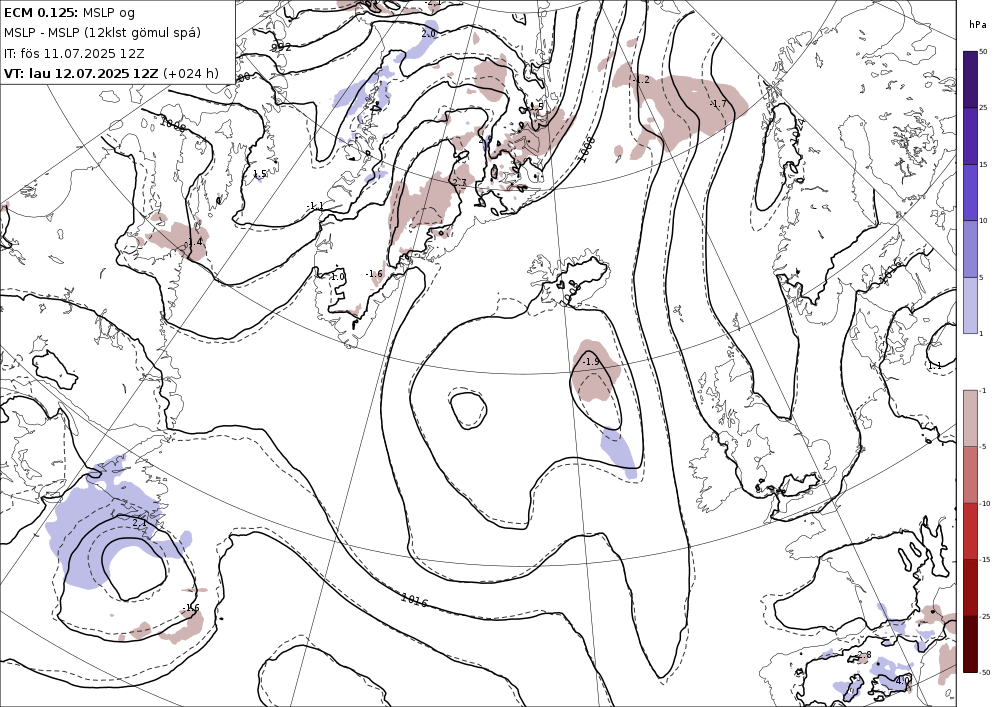
Task: Select the 'MSLP - MSLP (12klst gömul spá)' line
Action: [x=102, y=33]
